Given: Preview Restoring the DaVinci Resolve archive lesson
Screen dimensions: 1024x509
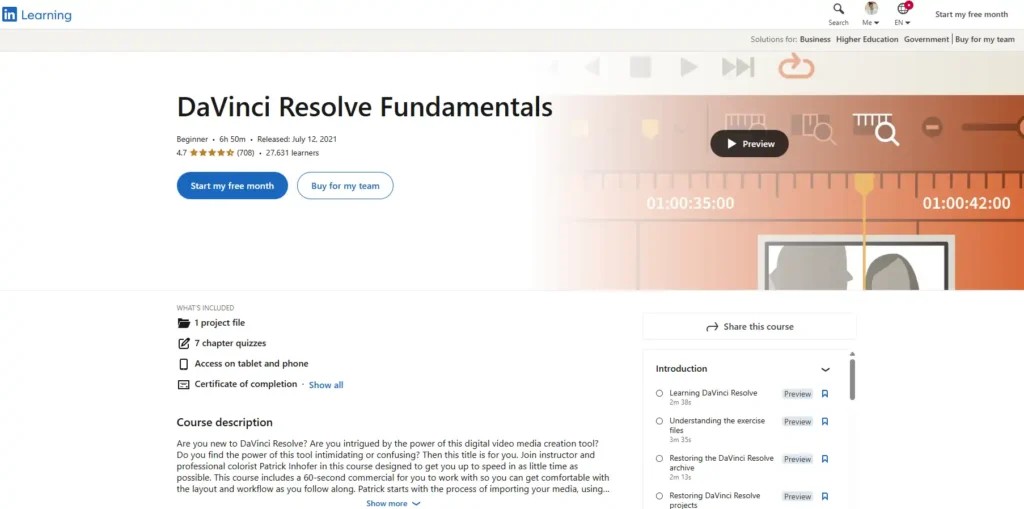Looking at the screenshot, I should (797, 459).
